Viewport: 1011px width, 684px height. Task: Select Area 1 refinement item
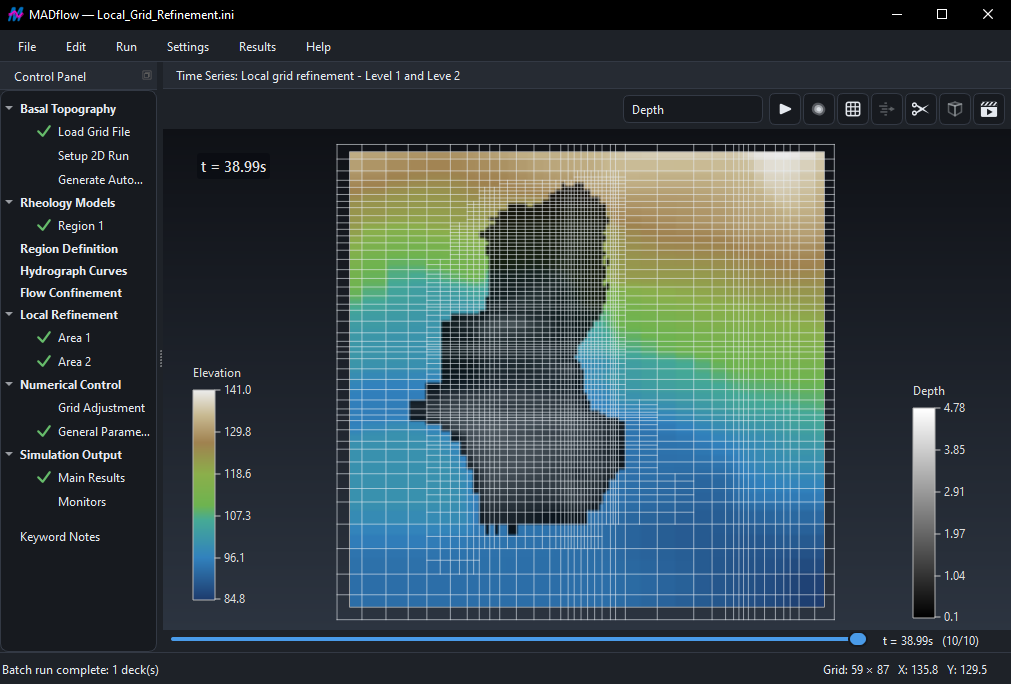coord(74,338)
